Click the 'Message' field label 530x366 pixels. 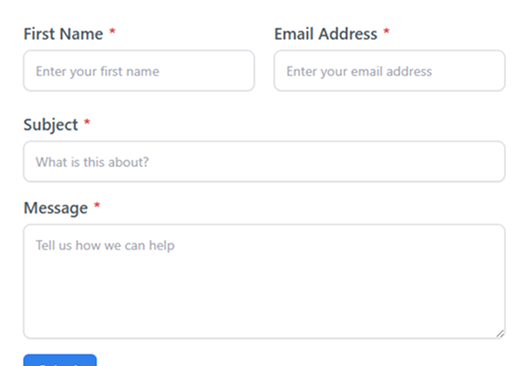tap(56, 208)
